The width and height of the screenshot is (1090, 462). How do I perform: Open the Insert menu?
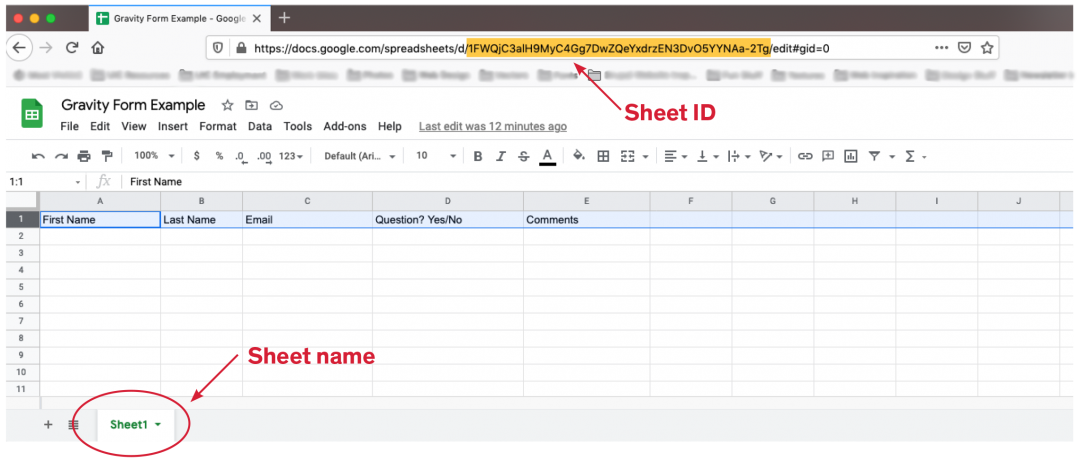point(172,126)
